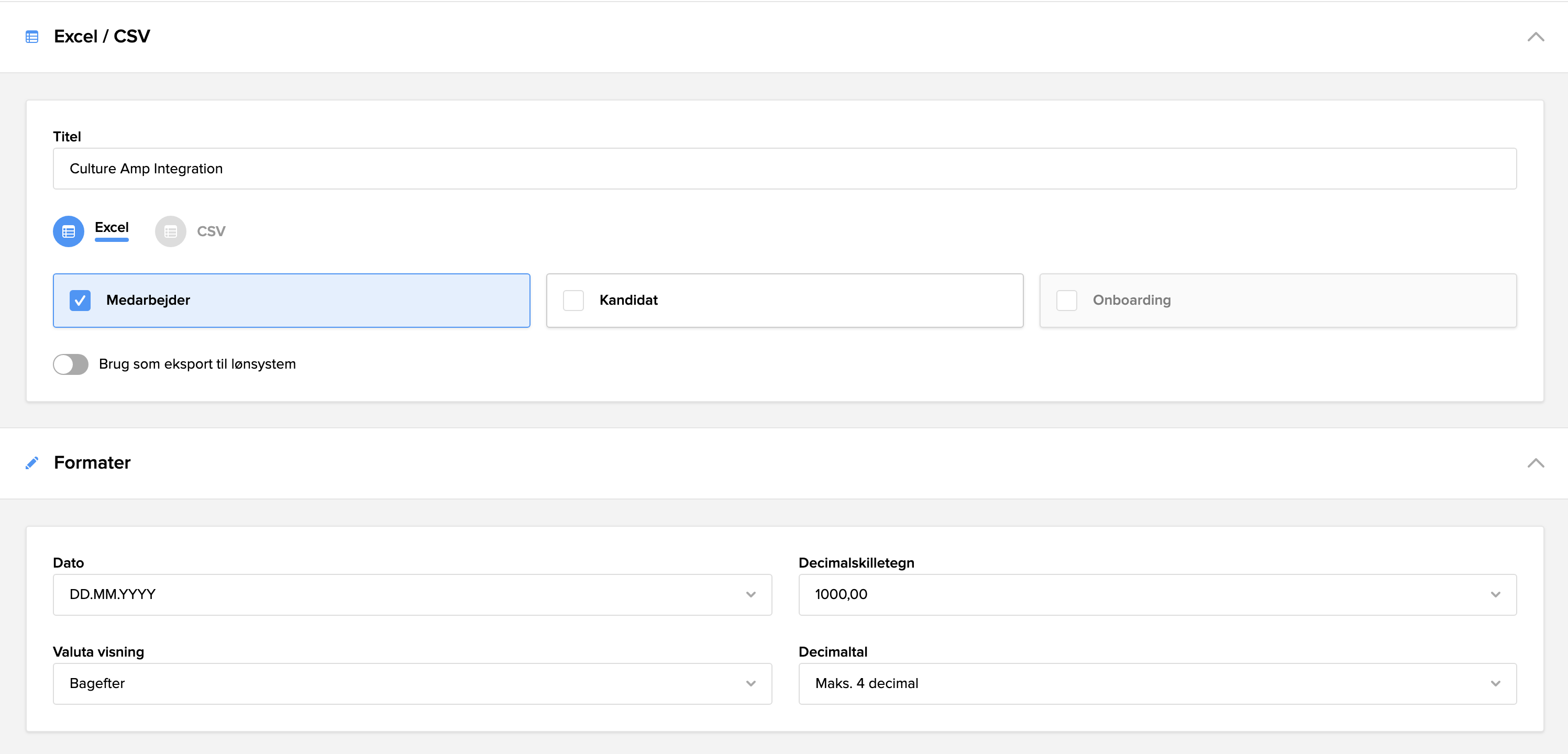Viewport: 1568px width, 754px height.
Task: Click the Formater section heading
Action: point(92,462)
